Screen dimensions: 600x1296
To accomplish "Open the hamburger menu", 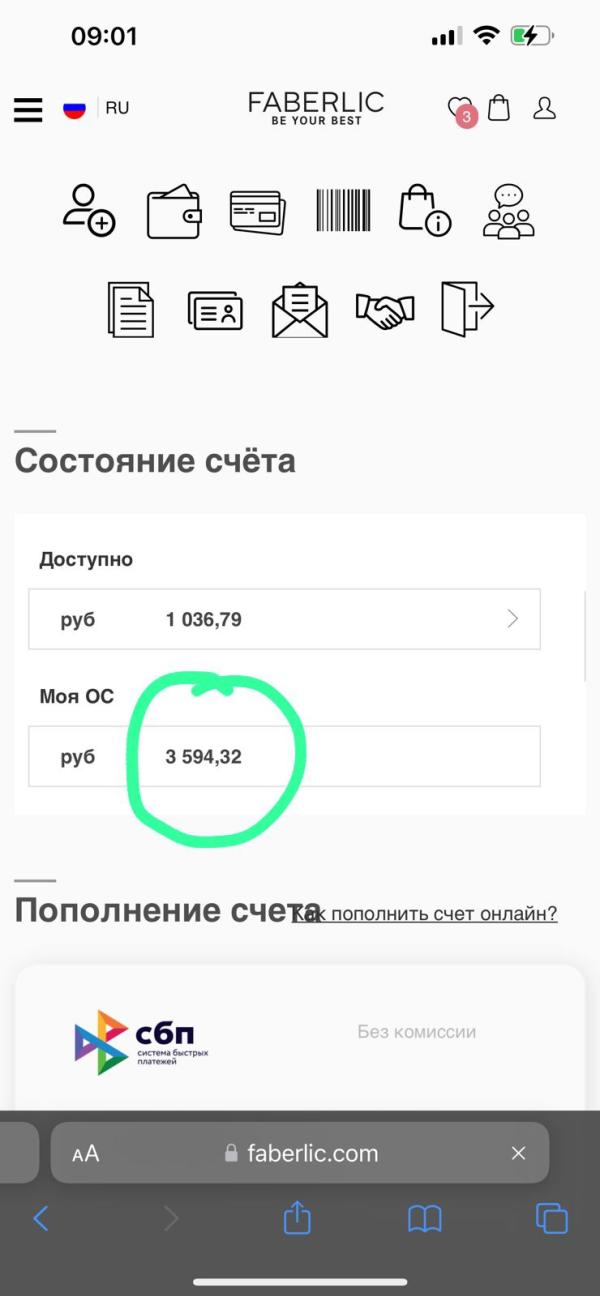I will pyautogui.click(x=28, y=109).
